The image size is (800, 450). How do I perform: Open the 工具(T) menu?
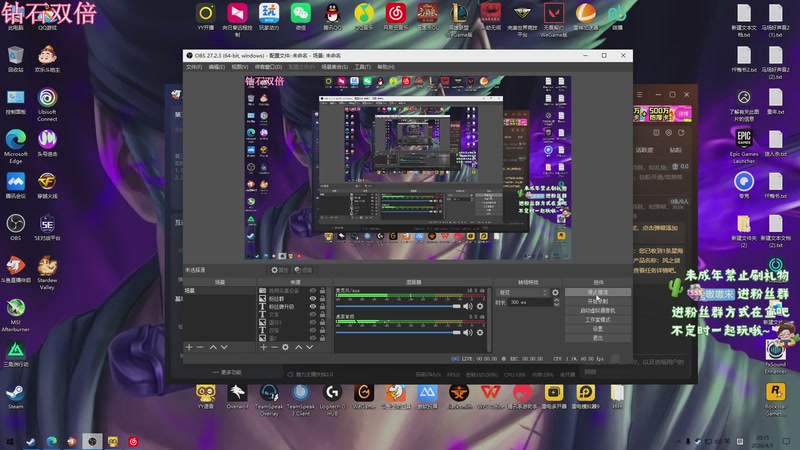click(x=363, y=67)
